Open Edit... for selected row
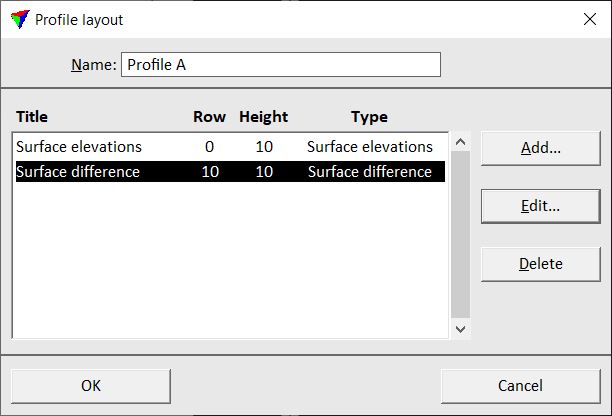This screenshot has width=612, height=416. coord(541,206)
